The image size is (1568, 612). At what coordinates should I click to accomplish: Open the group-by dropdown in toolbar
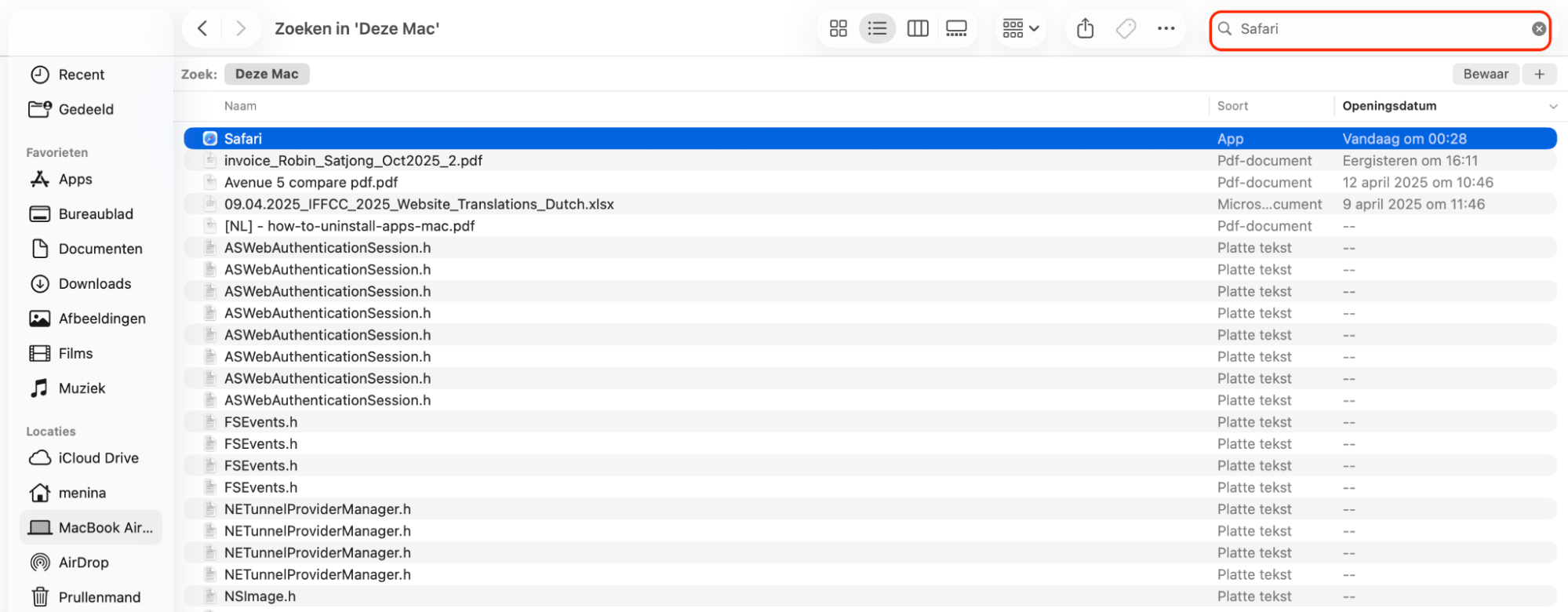tap(1020, 29)
